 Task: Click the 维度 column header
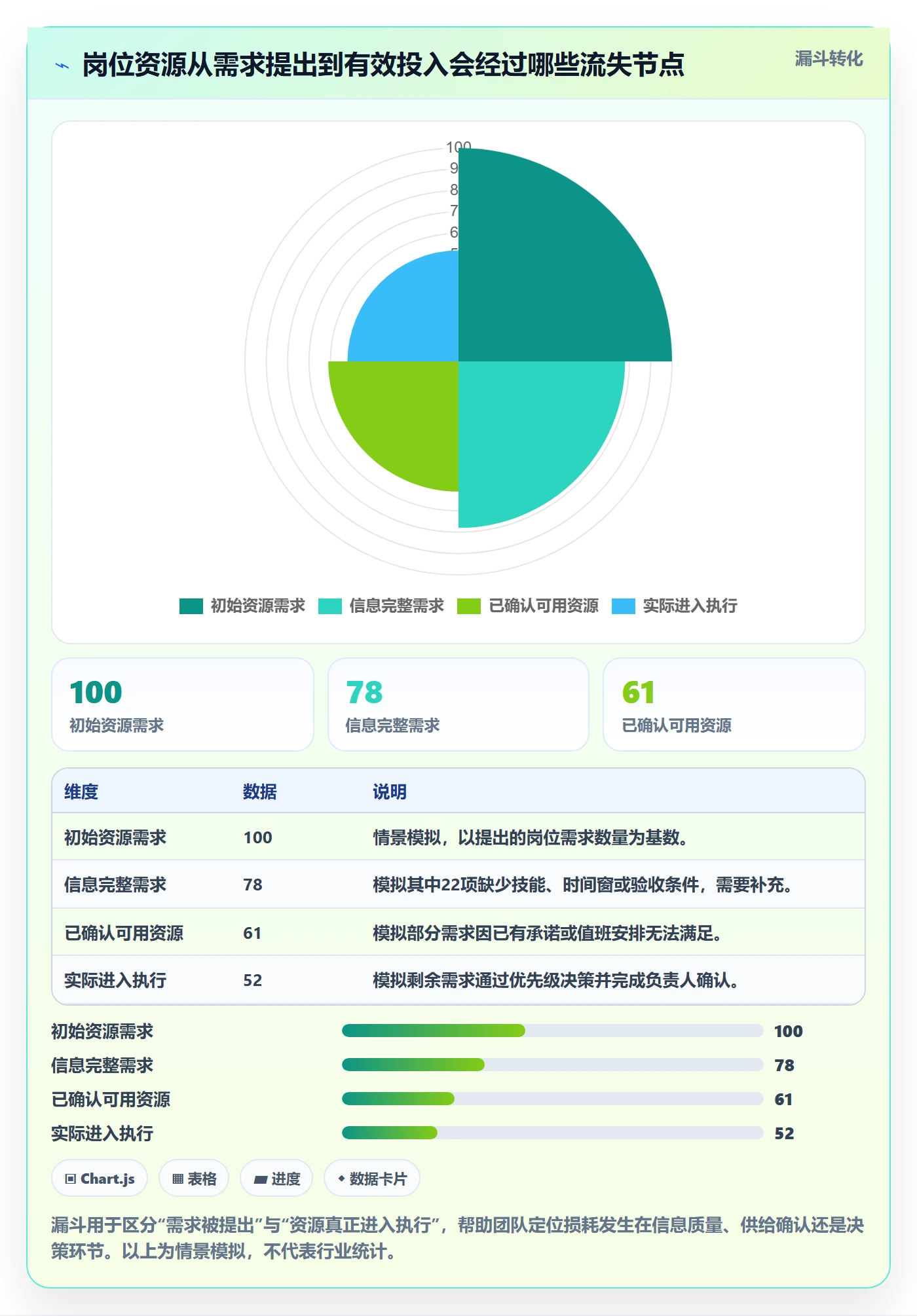tap(81, 792)
